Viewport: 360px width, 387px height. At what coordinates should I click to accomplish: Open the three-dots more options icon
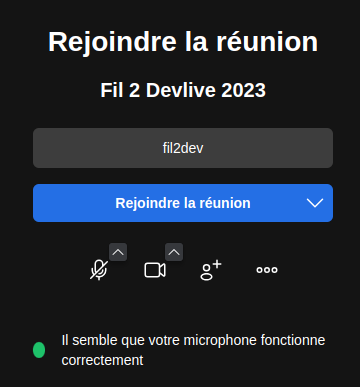coord(267,270)
